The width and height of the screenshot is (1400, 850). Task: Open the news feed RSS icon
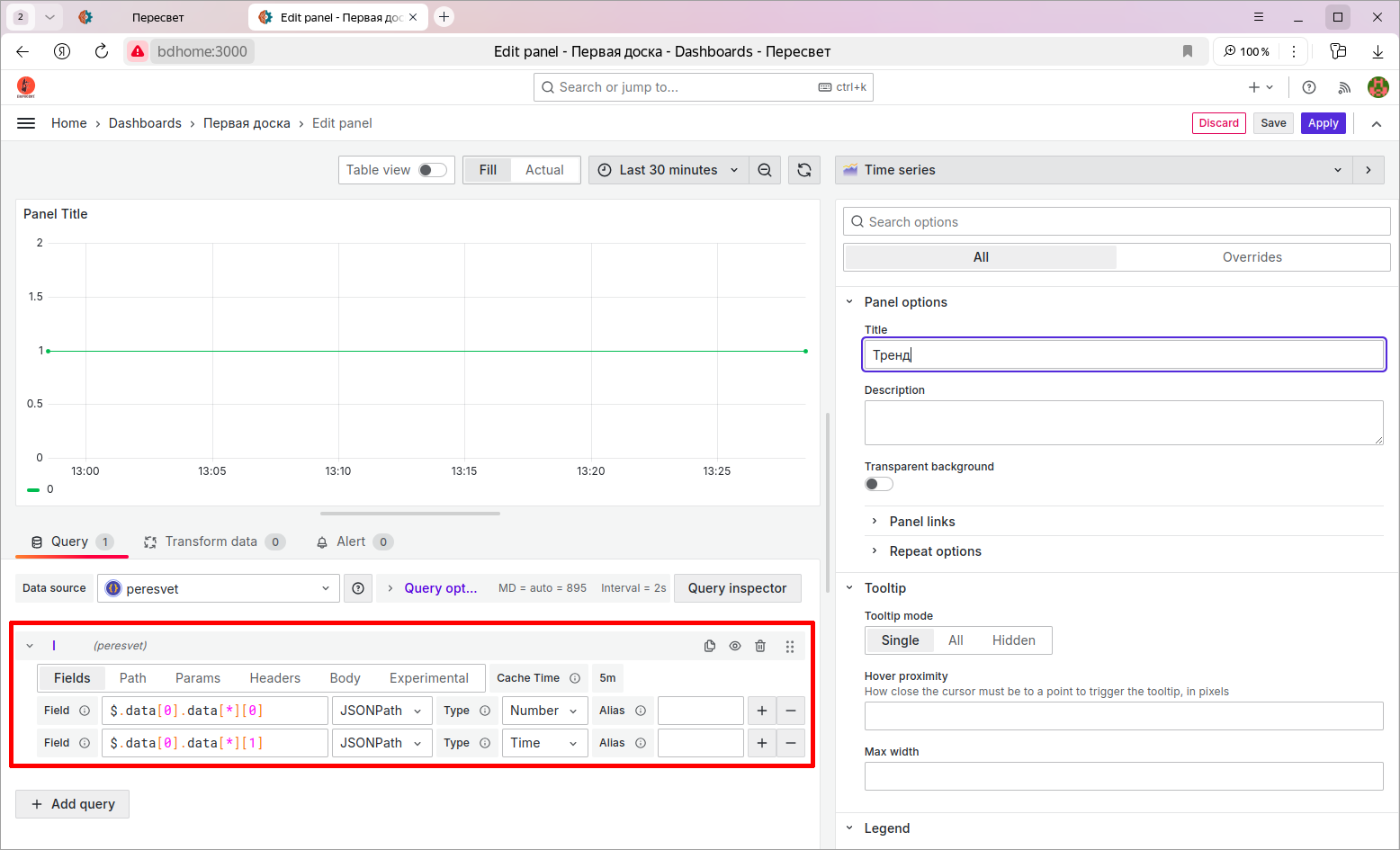1344,87
